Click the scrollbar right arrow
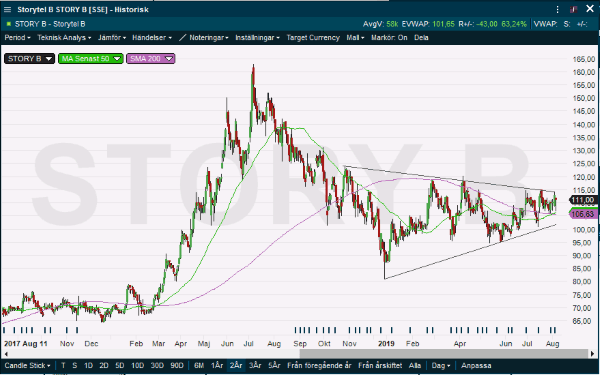The image size is (600, 375). pos(593,354)
